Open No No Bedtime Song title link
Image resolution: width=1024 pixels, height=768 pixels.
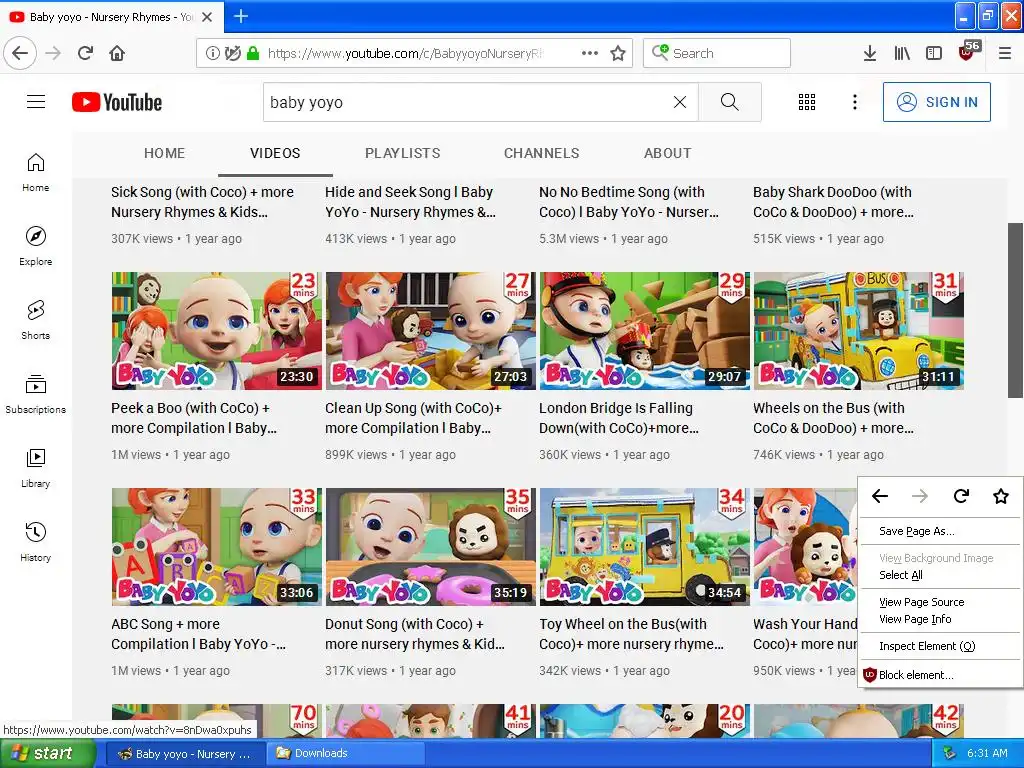click(629, 202)
